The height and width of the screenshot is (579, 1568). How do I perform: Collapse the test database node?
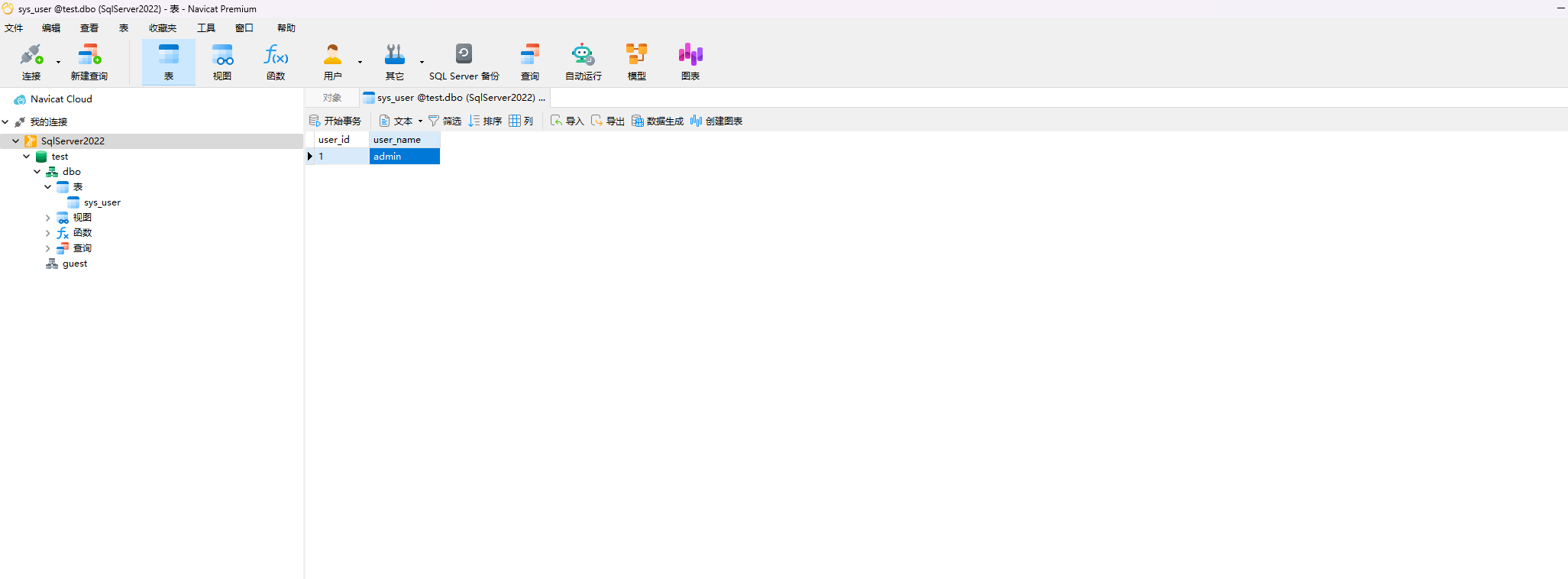tap(27, 157)
